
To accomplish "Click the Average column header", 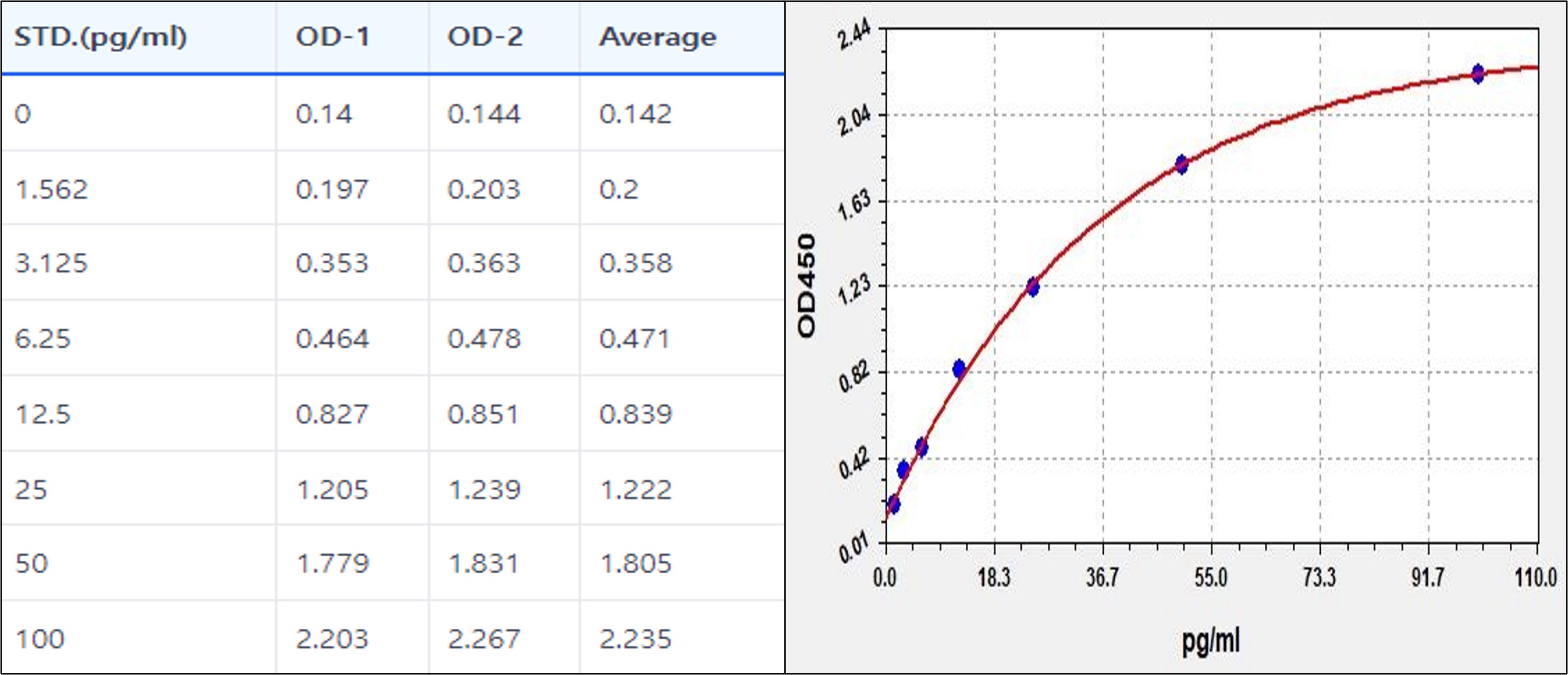I will pos(658,37).
